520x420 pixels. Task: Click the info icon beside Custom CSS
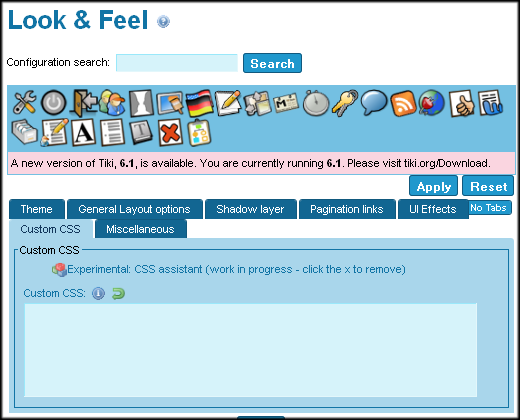pos(98,294)
